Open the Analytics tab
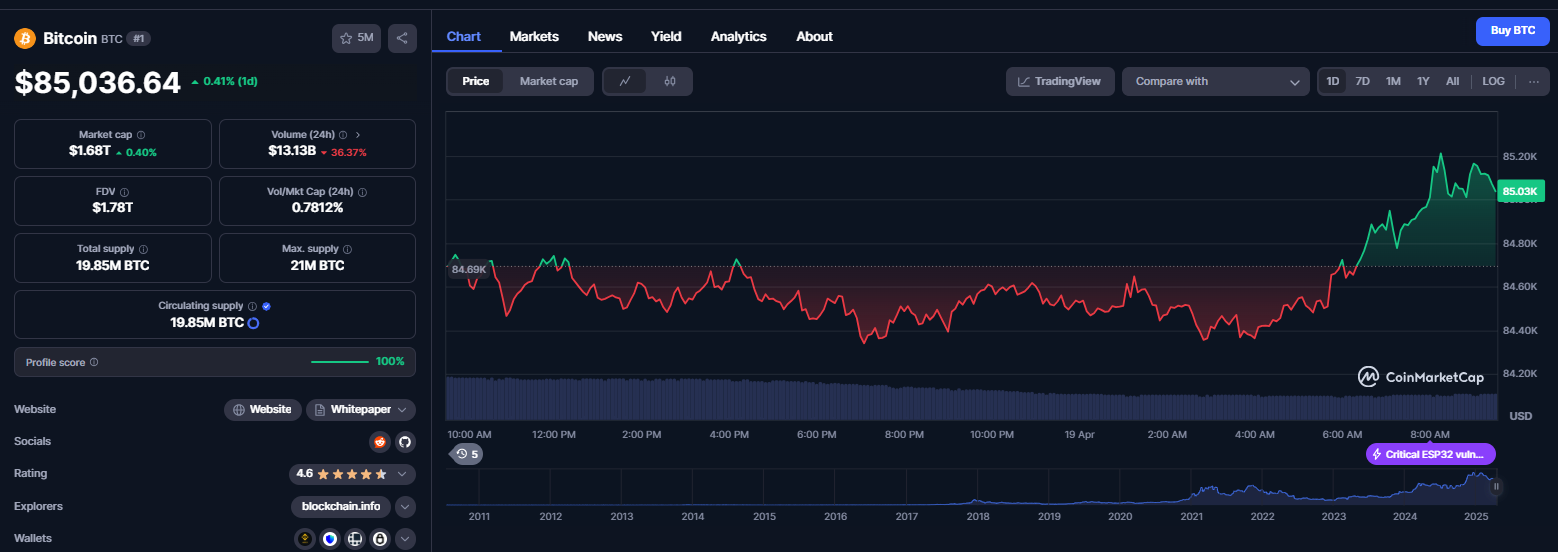Screen dimensions: 1558x552 click(739, 36)
